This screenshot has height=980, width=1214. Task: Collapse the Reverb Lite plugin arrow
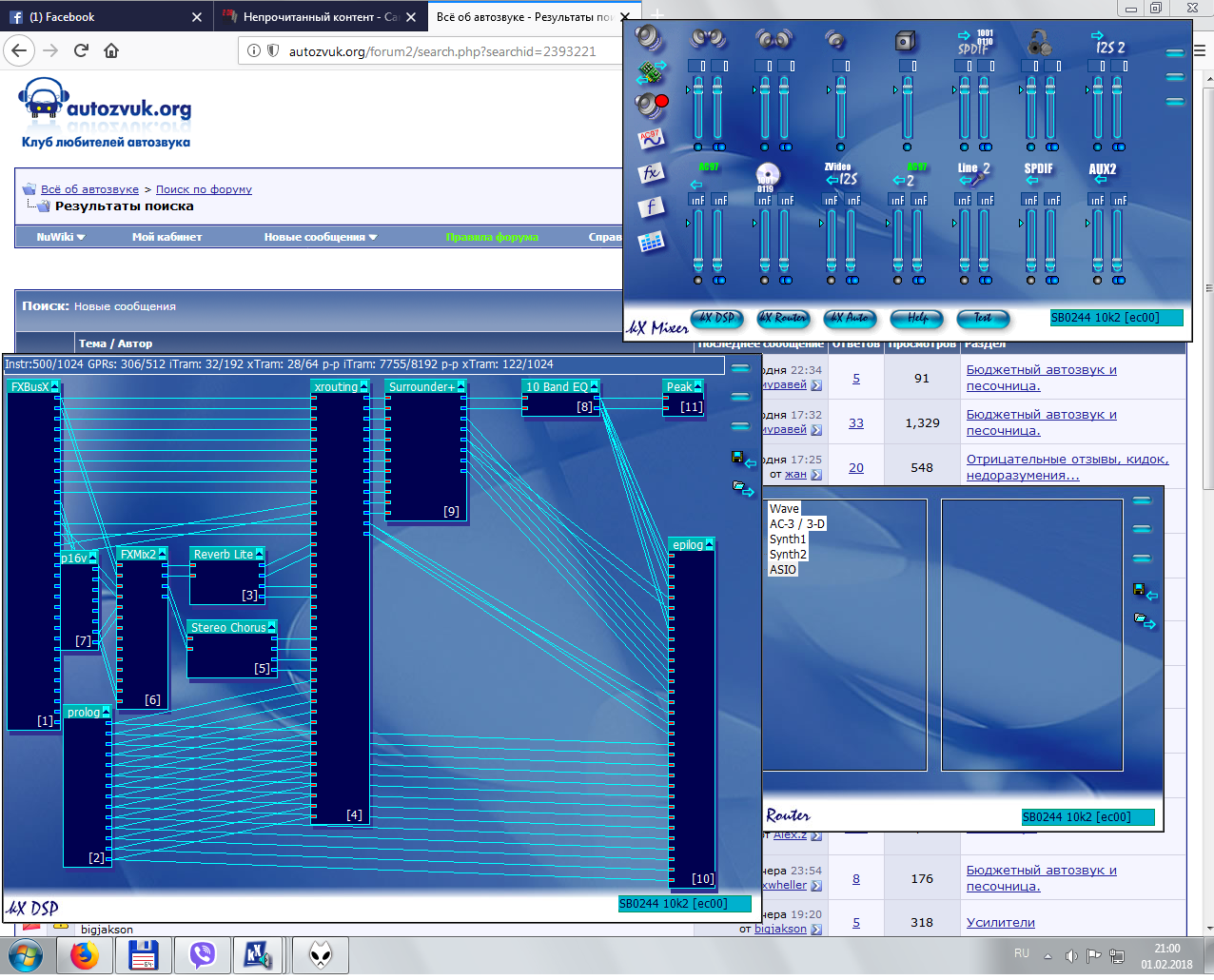(x=260, y=554)
